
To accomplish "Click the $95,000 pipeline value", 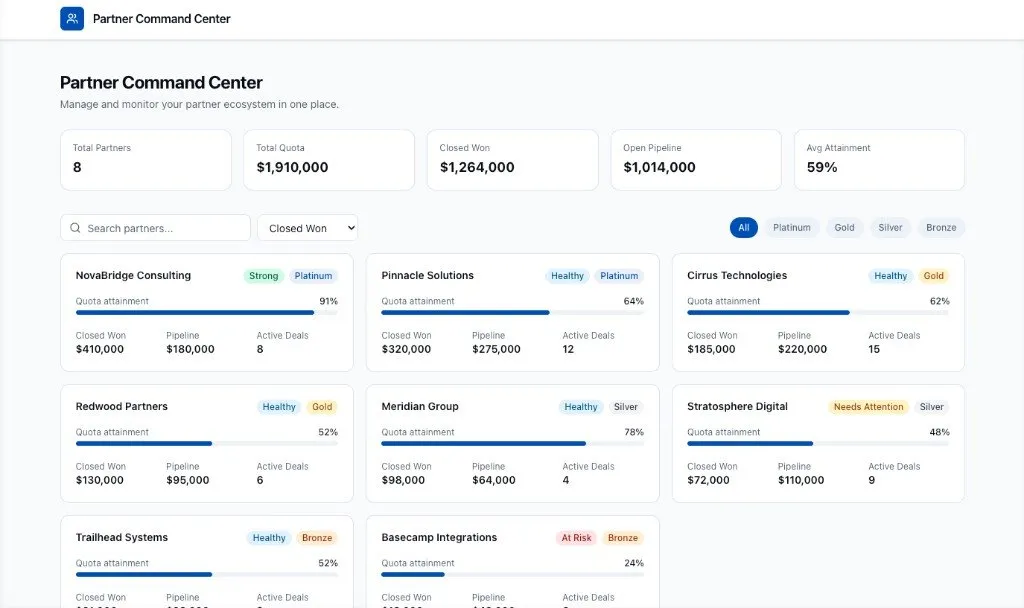I will pyautogui.click(x=187, y=480).
